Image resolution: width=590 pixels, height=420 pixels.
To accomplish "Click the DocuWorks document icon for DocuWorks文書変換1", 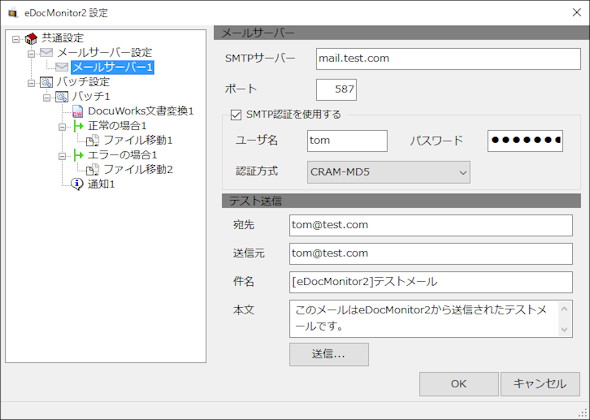I will coord(77,111).
